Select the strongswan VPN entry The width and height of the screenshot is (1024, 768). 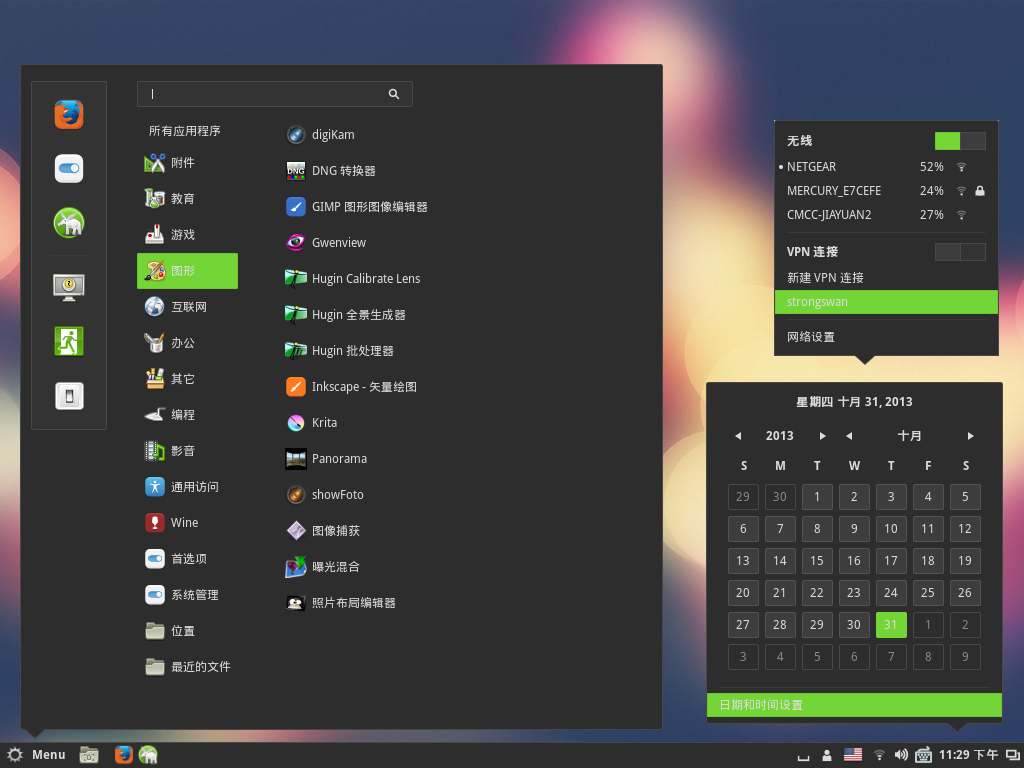pos(886,302)
